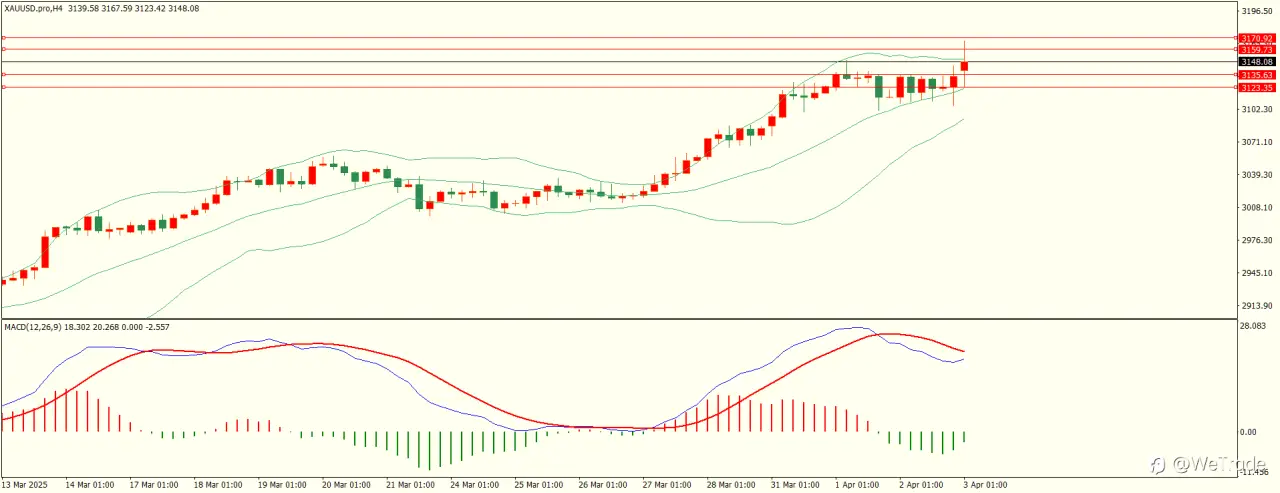Click the 26 Mar 01:00 time label
Screen dimensions: 1280x493
602,485
